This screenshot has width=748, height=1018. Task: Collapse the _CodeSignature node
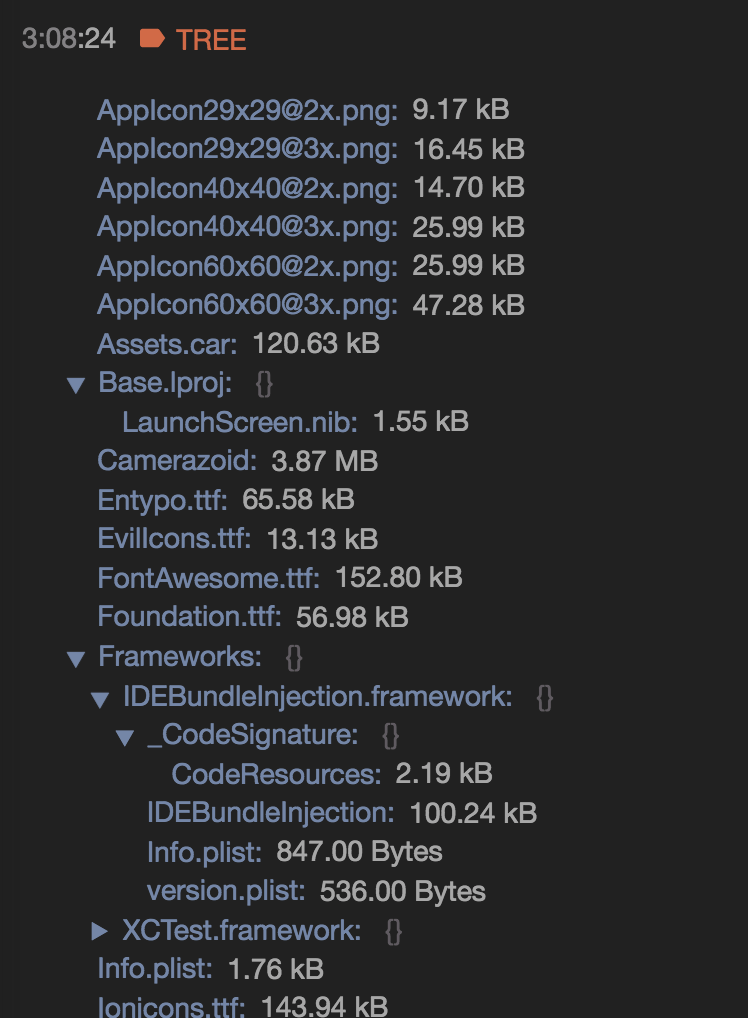pos(125,735)
